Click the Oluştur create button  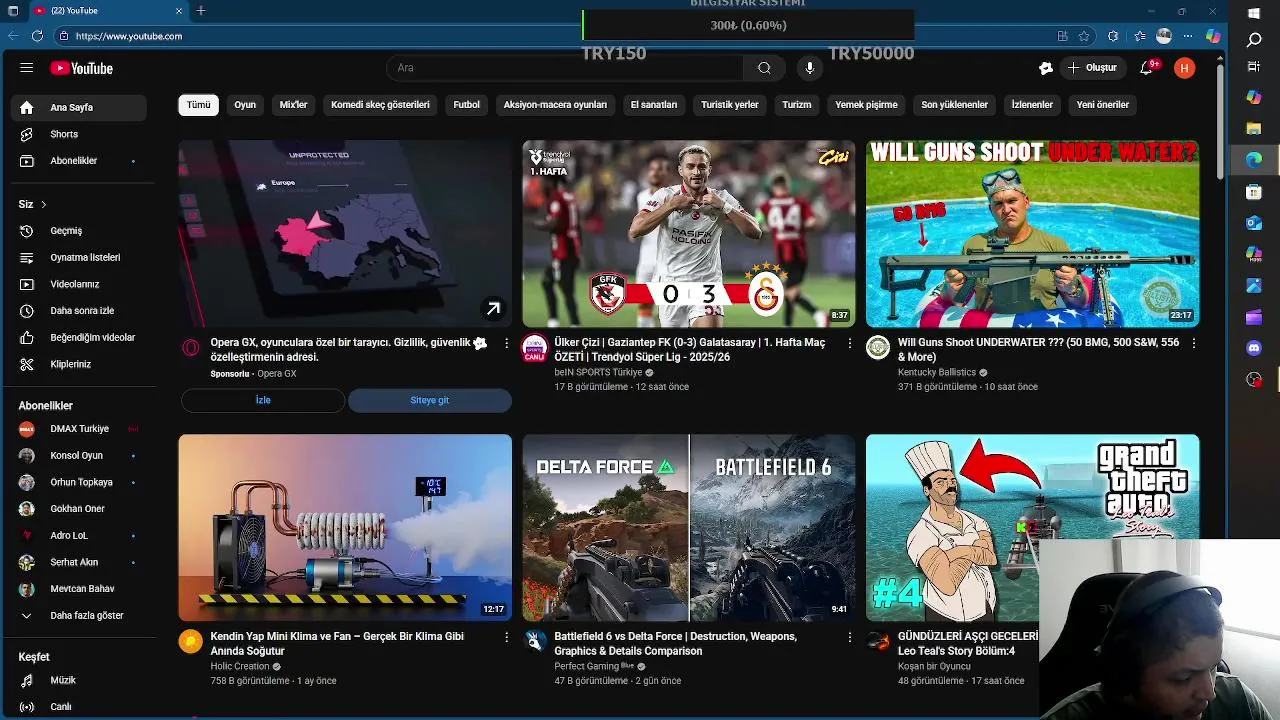1092,68
